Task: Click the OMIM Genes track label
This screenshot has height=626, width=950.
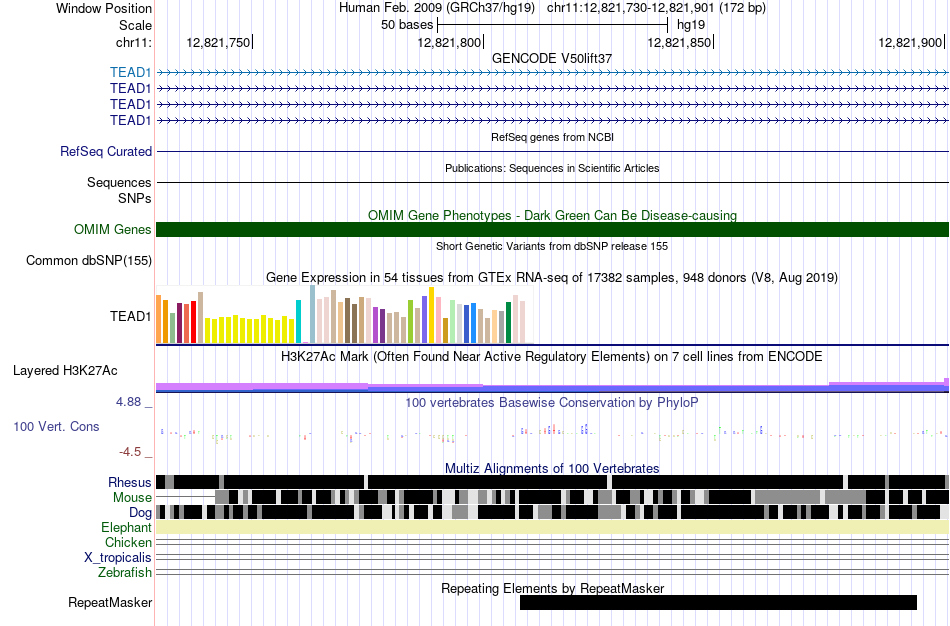Action: (113, 229)
